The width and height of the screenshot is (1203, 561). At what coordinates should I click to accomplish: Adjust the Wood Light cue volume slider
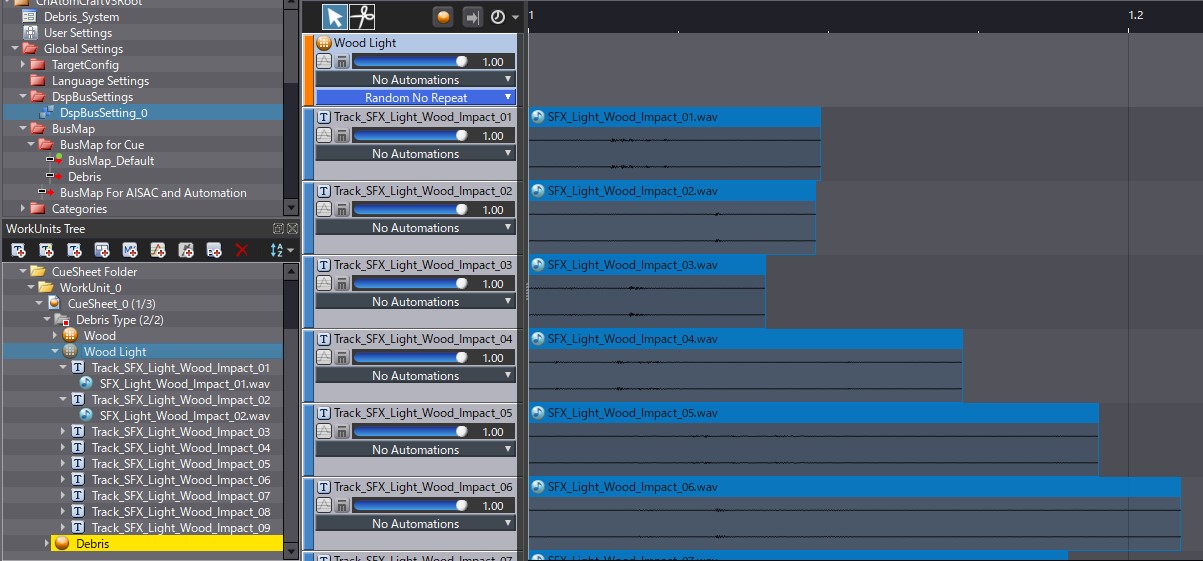(411, 62)
